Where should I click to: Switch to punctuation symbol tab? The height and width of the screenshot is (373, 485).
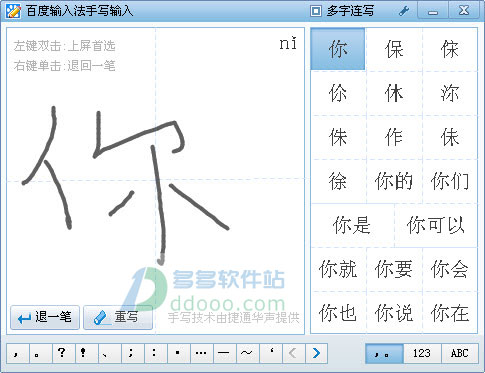pyautogui.click(x=384, y=353)
